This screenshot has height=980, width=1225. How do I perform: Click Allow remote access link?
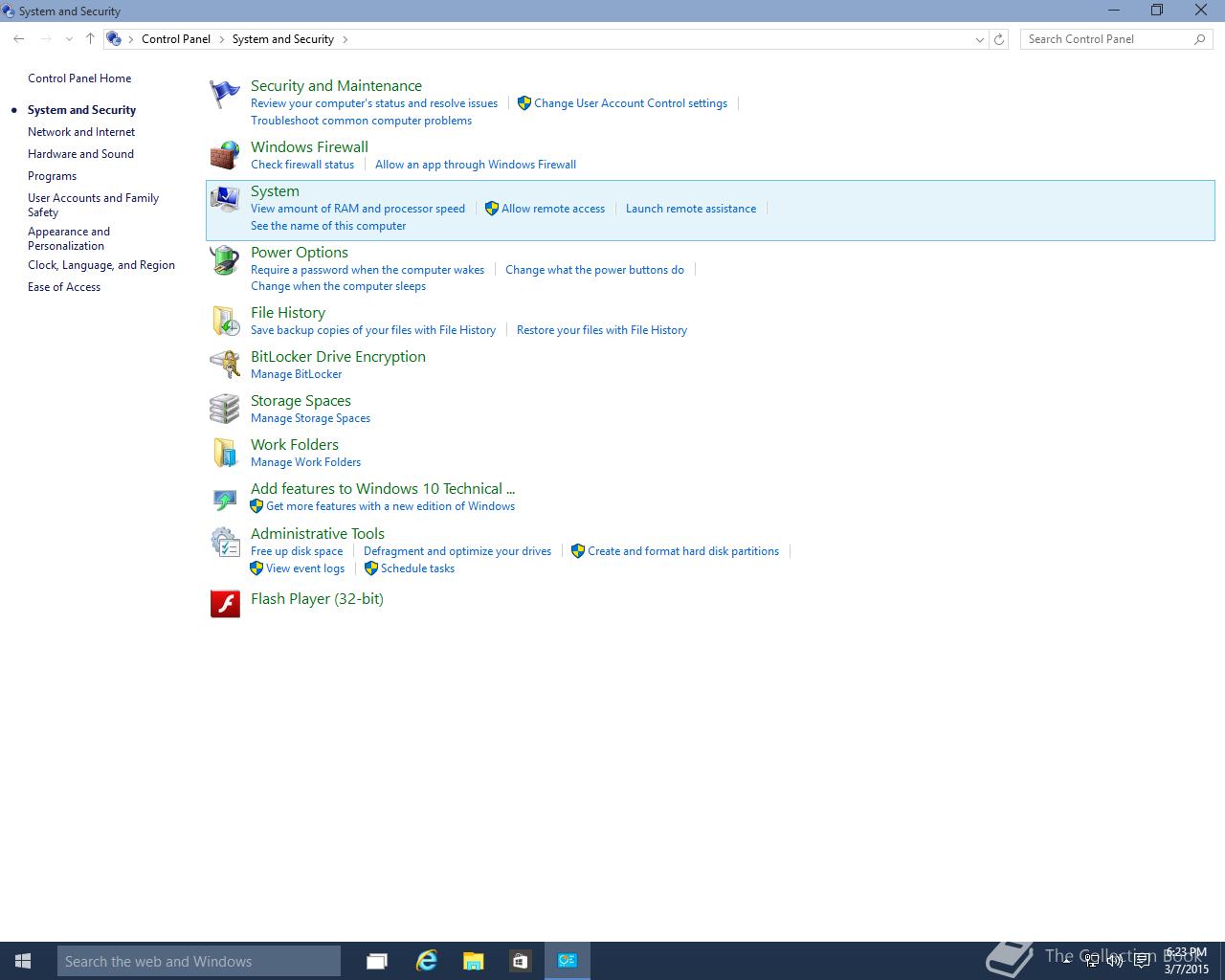coord(553,209)
